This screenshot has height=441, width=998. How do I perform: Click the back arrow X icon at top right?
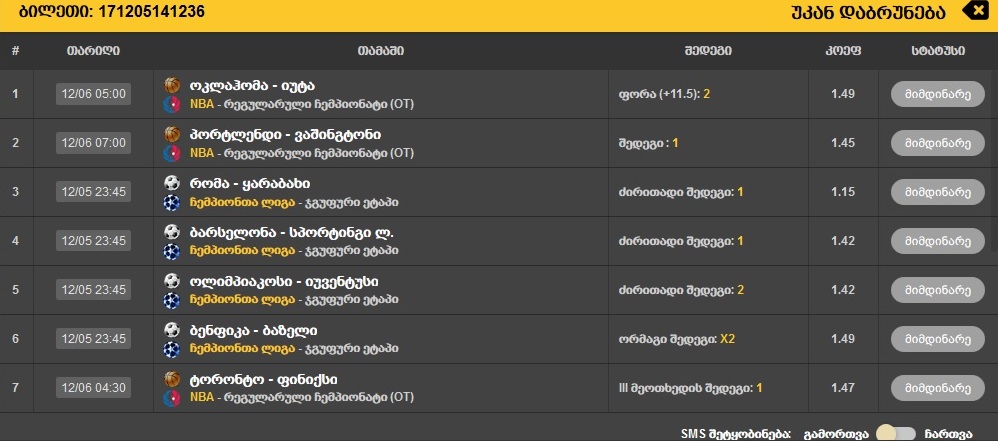[x=975, y=12]
